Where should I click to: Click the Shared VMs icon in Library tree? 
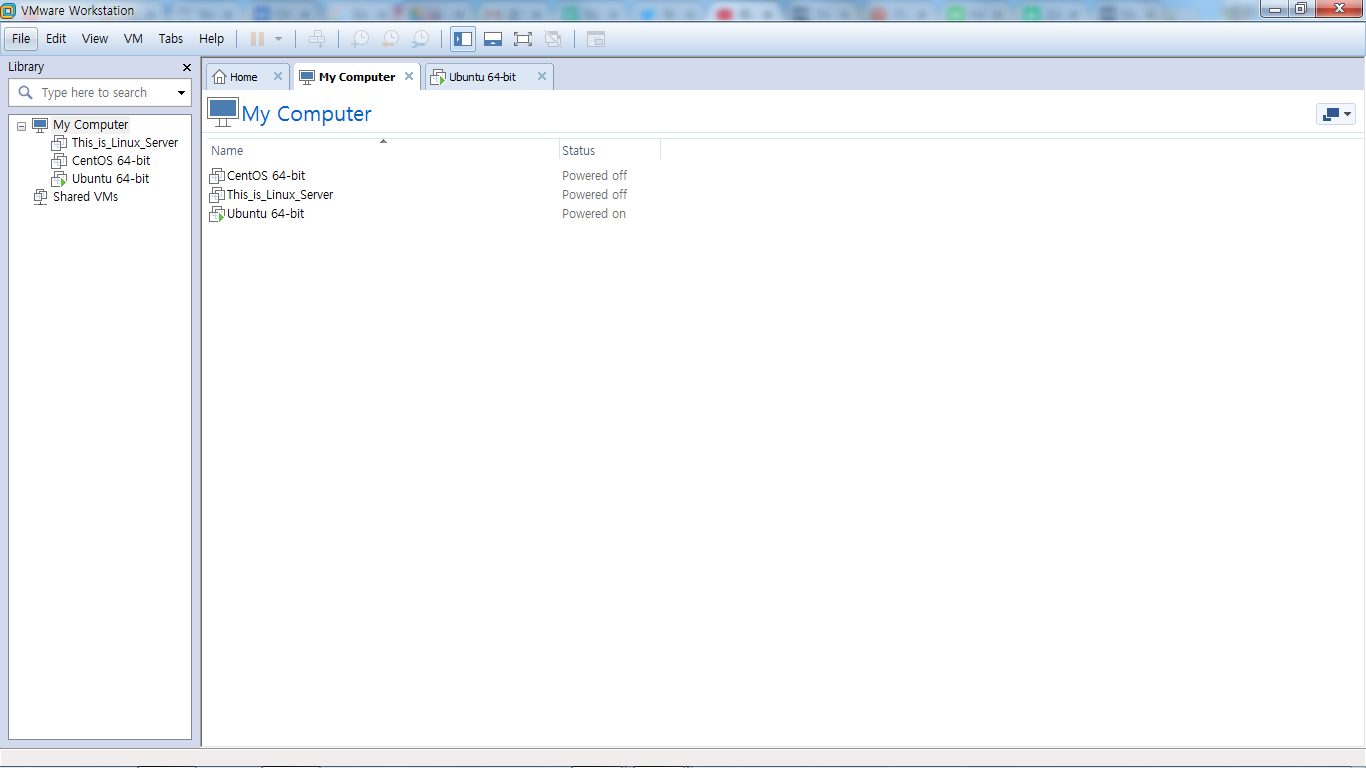[40, 197]
